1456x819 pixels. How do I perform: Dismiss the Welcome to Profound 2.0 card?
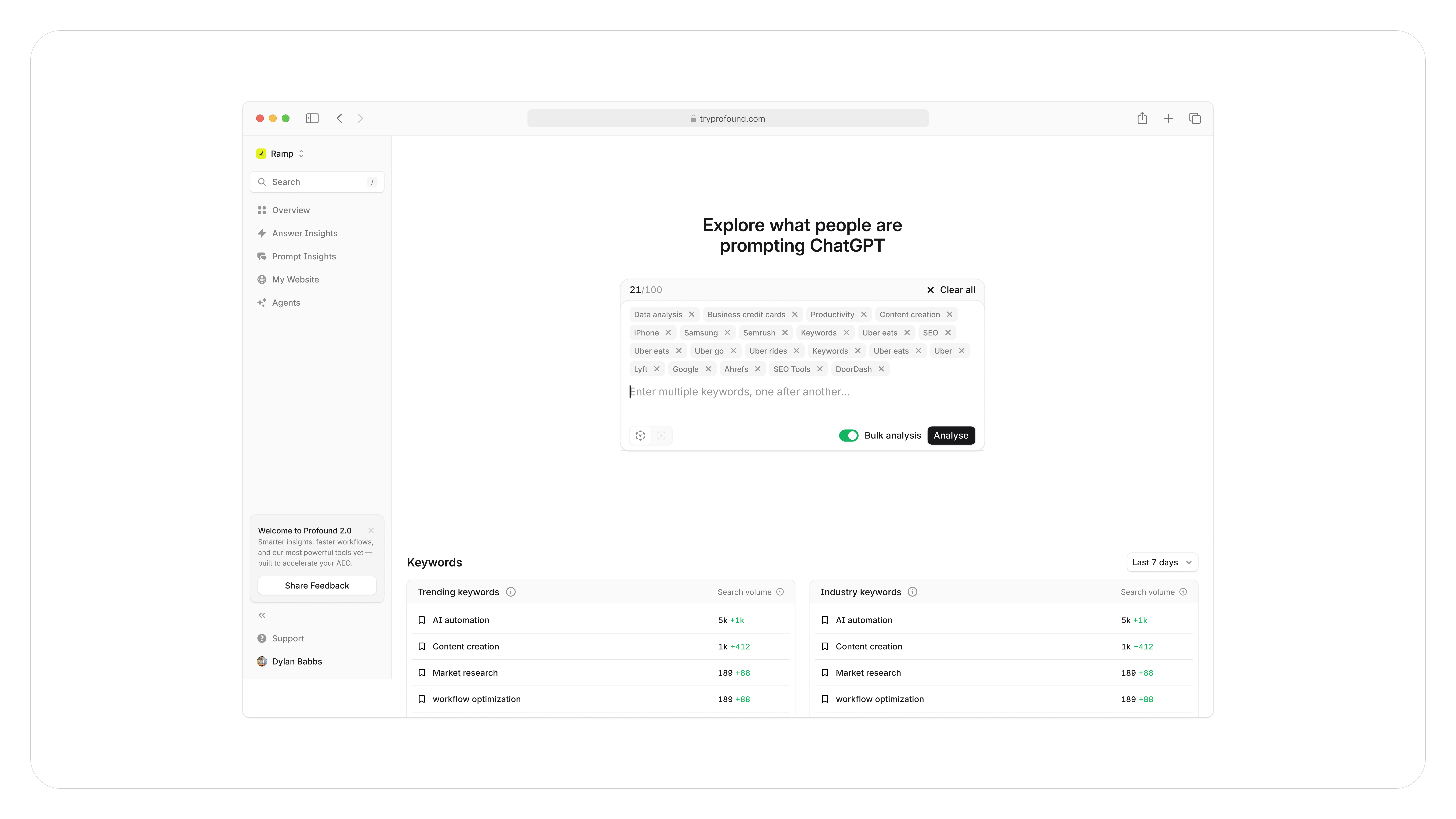coord(371,530)
